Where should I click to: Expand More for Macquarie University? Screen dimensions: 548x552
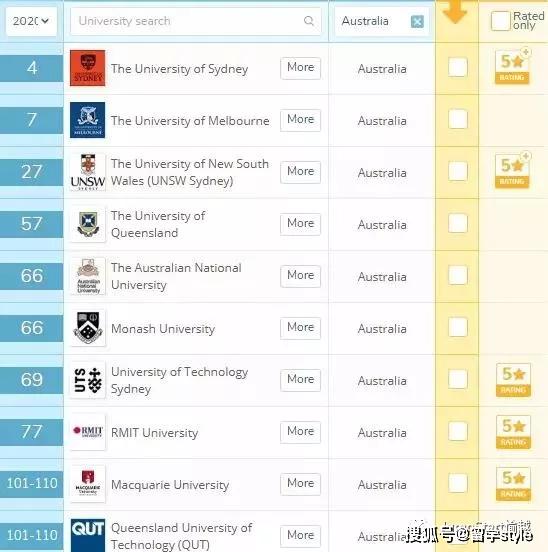pos(300,484)
